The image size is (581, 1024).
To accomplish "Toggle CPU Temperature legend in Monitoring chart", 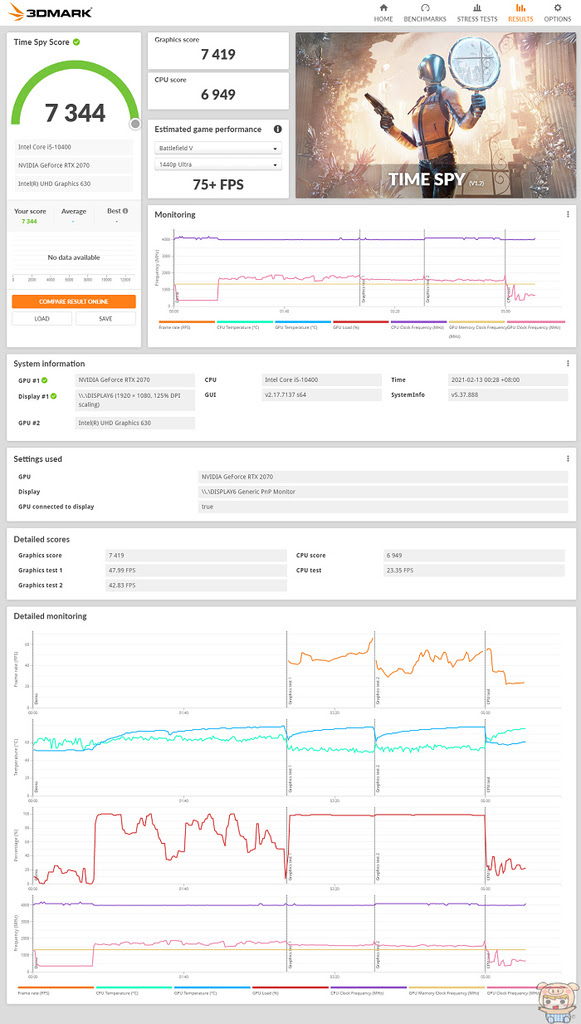I will tap(244, 325).
